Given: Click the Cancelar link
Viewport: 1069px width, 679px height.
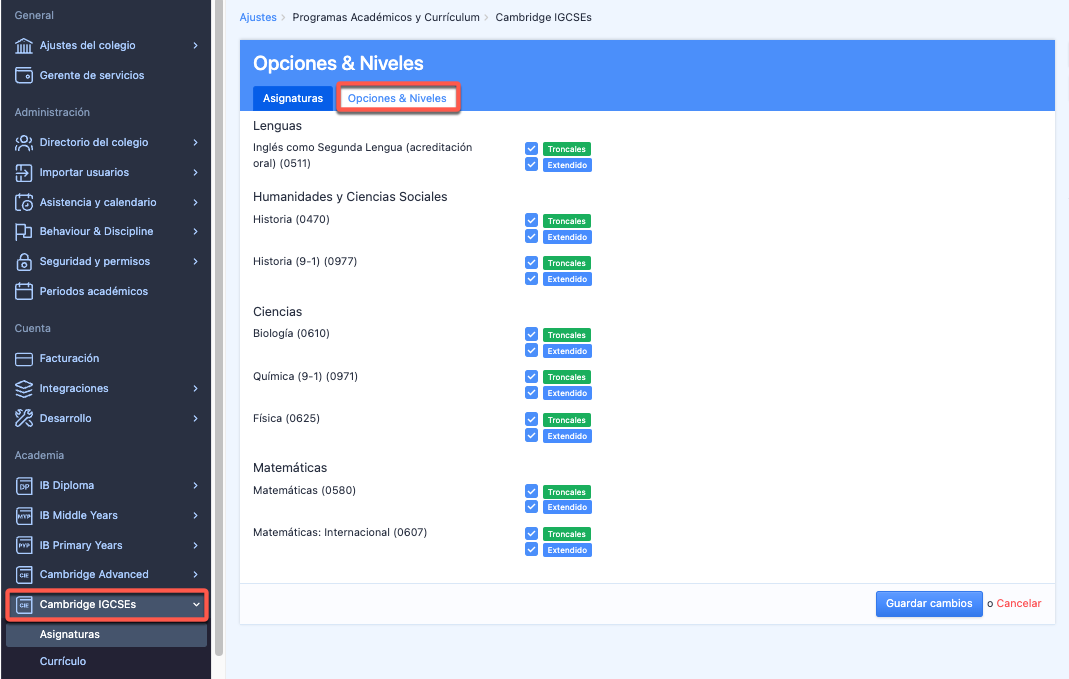Looking at the screenshot, I should pos(1018,604).
